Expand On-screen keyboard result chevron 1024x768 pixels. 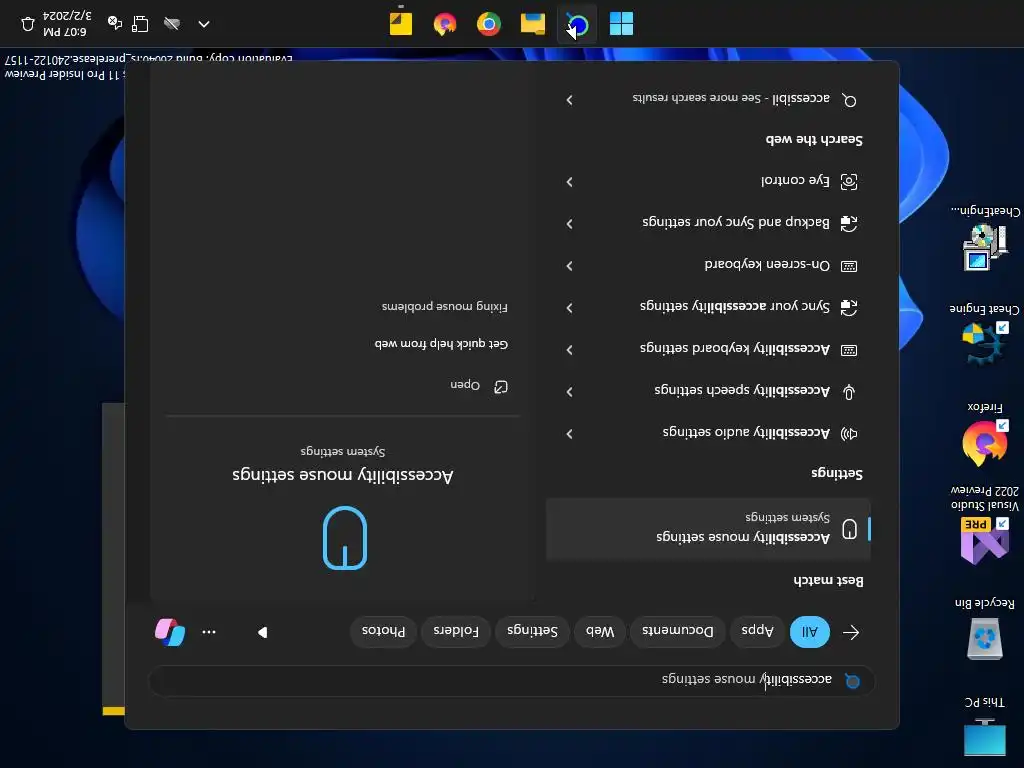(569, 266)
